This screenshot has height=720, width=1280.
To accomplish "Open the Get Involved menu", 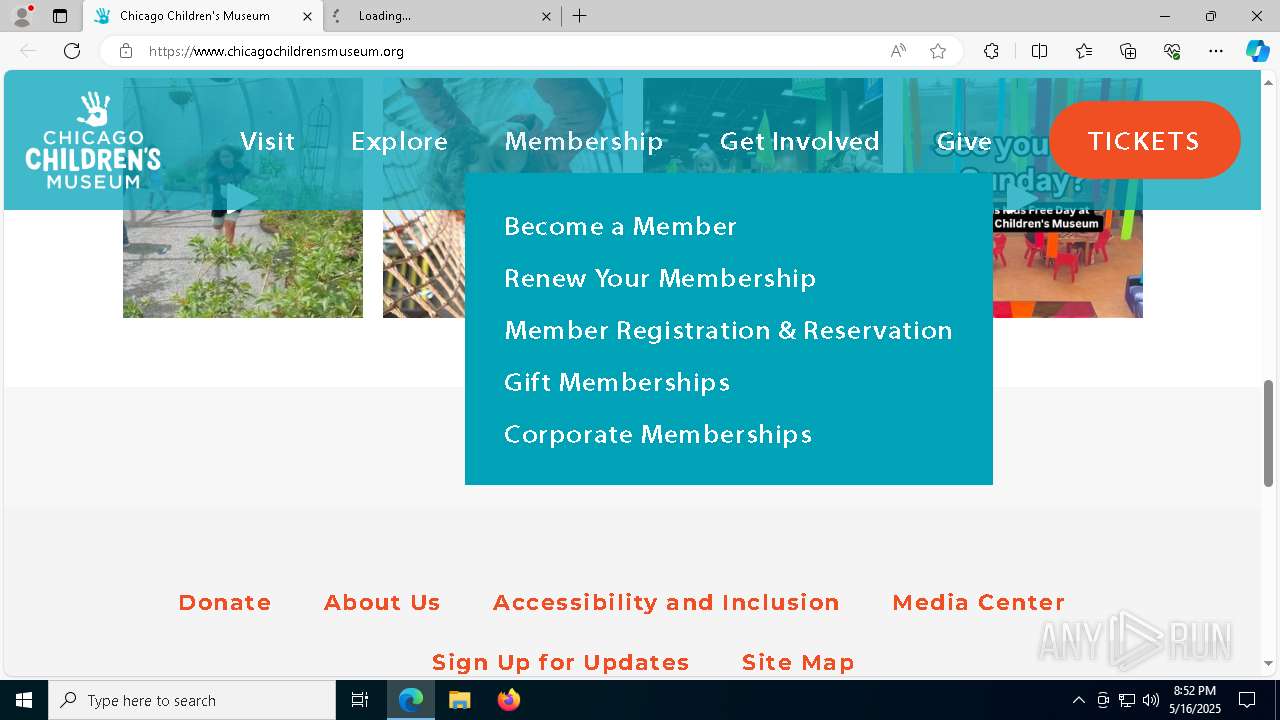I will [800, 141].
